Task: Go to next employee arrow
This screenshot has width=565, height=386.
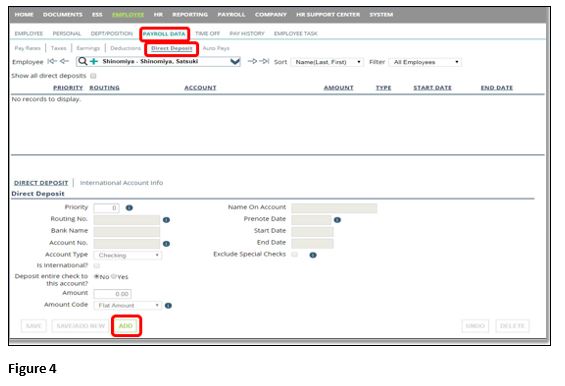Action: tap(252, 61)
